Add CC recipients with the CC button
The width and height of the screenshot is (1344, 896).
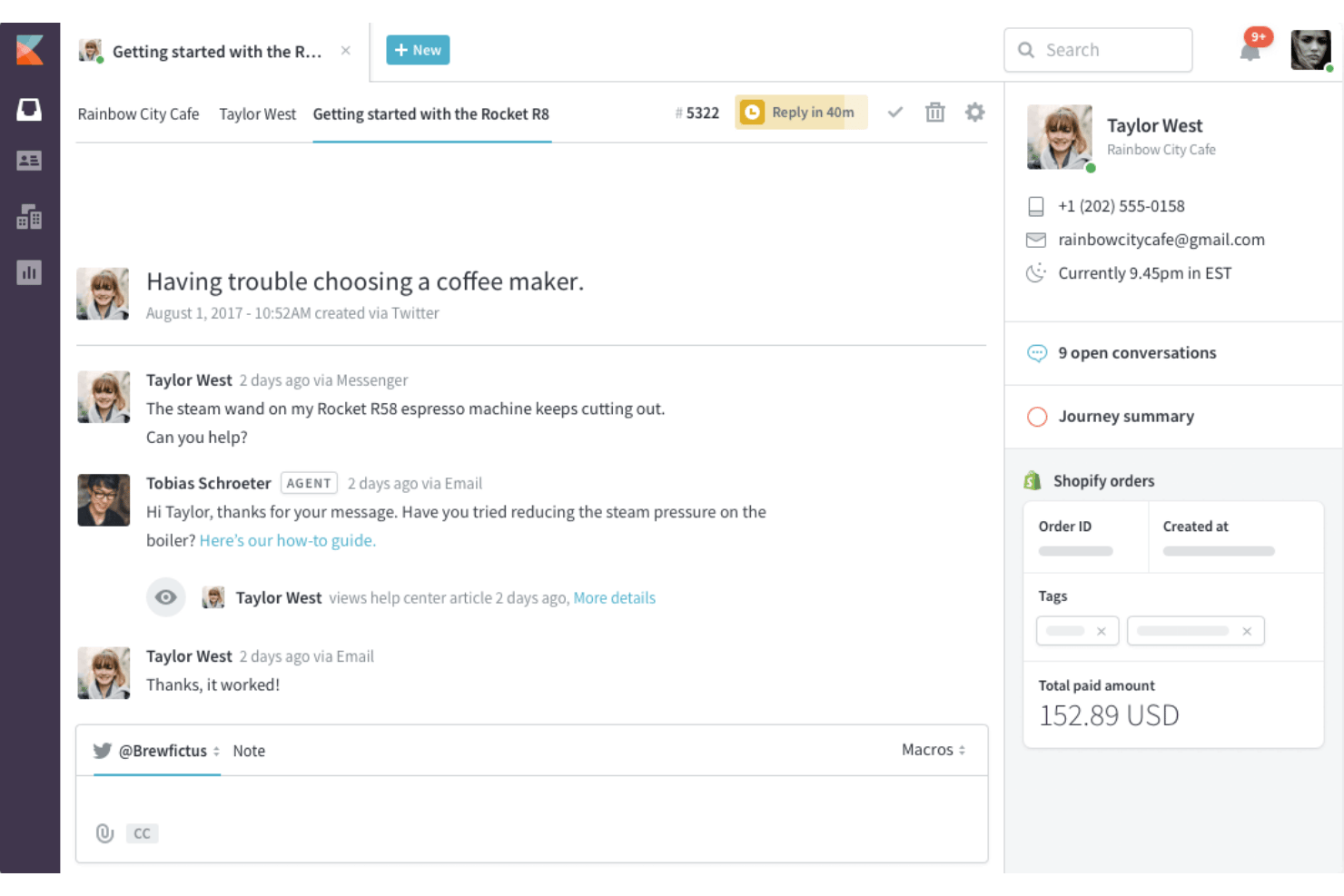(x=143, y=833)
